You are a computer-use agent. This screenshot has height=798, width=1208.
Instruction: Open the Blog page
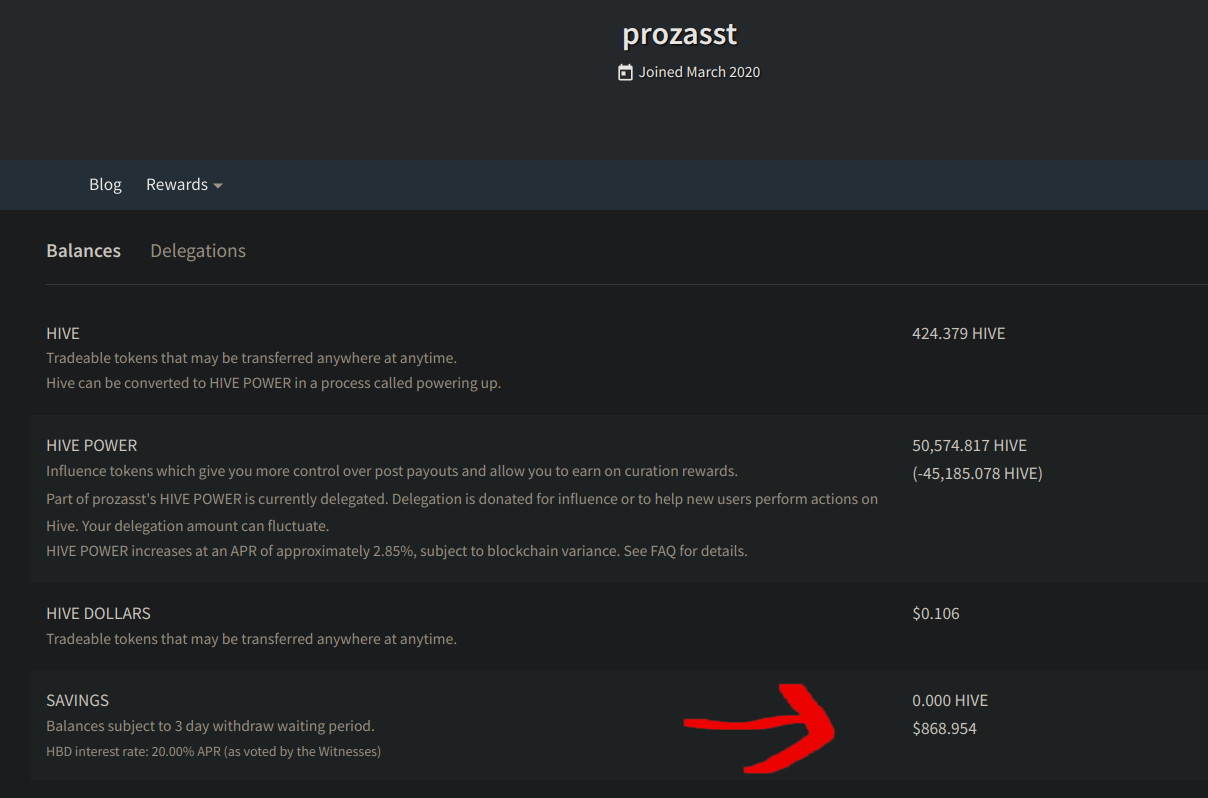pos(105,184)
